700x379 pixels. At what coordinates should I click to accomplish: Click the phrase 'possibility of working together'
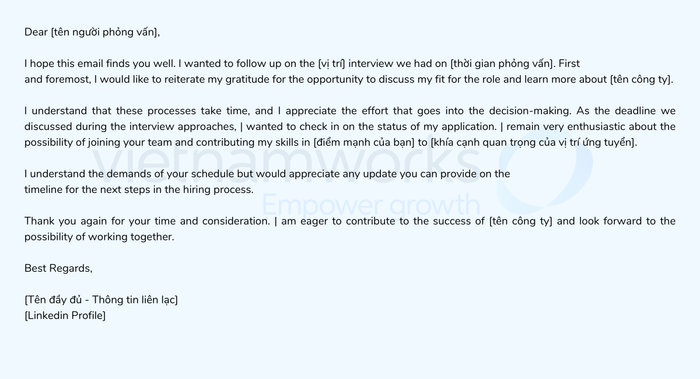click(x=99, y=237)
